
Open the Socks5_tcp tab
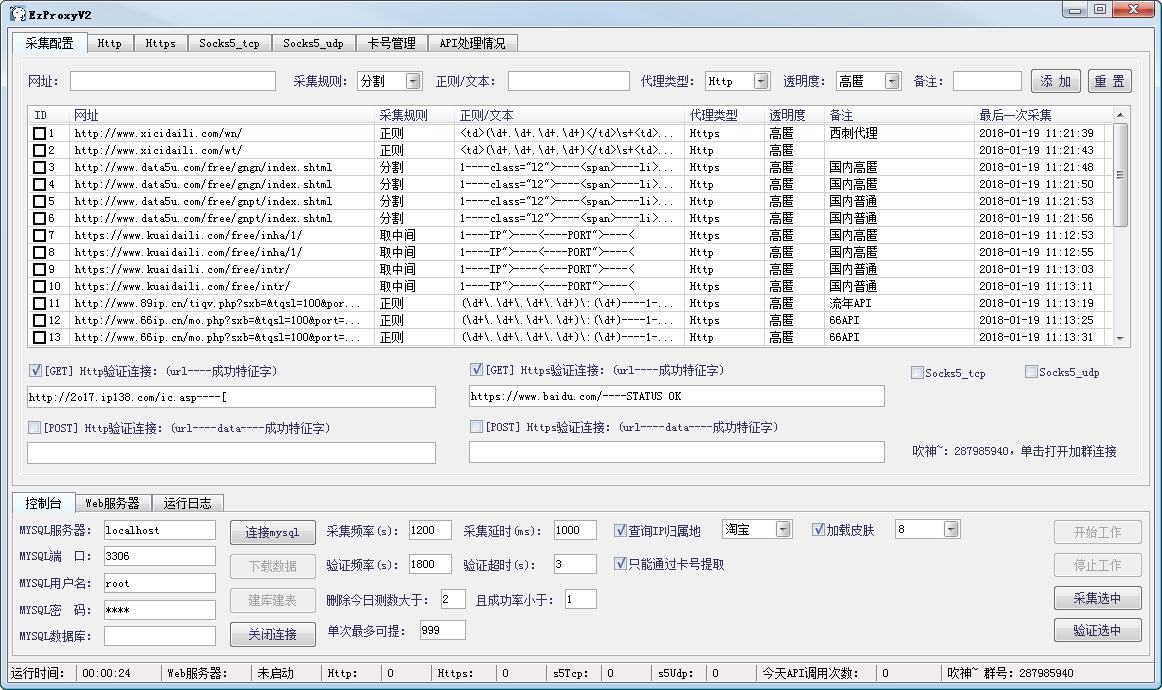(230, 44)
